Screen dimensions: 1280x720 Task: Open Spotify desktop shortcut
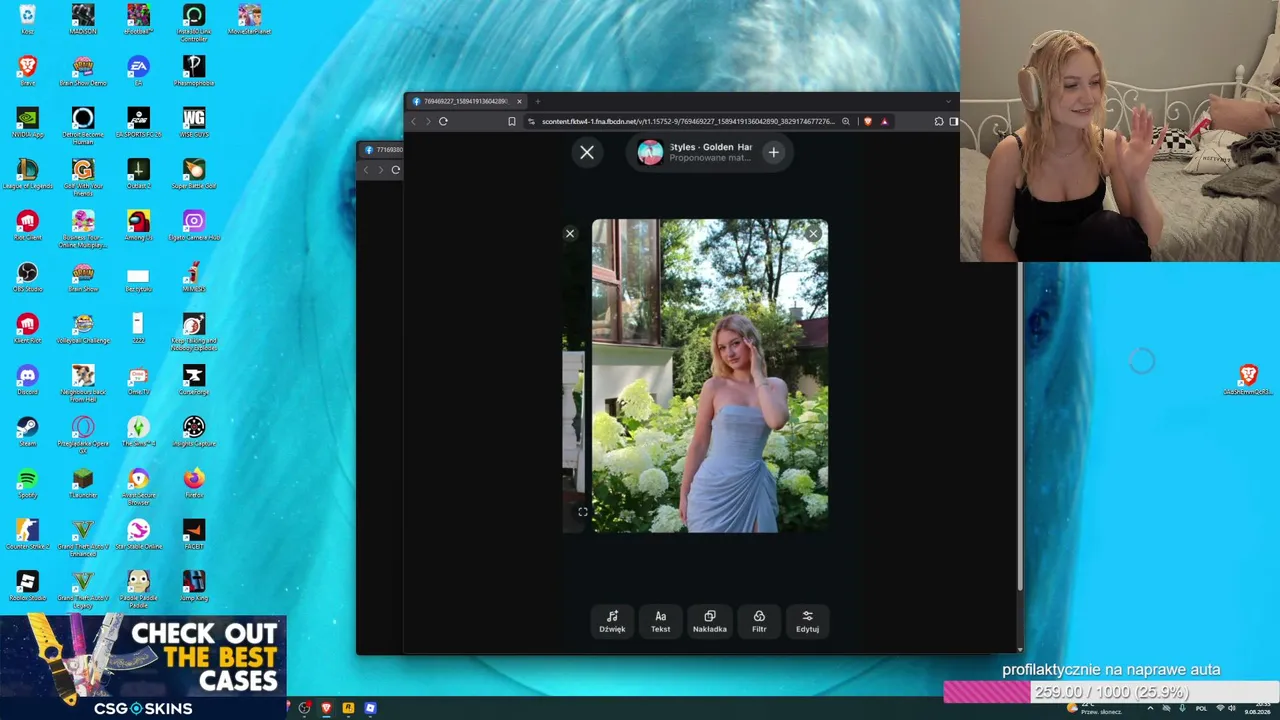27,483
